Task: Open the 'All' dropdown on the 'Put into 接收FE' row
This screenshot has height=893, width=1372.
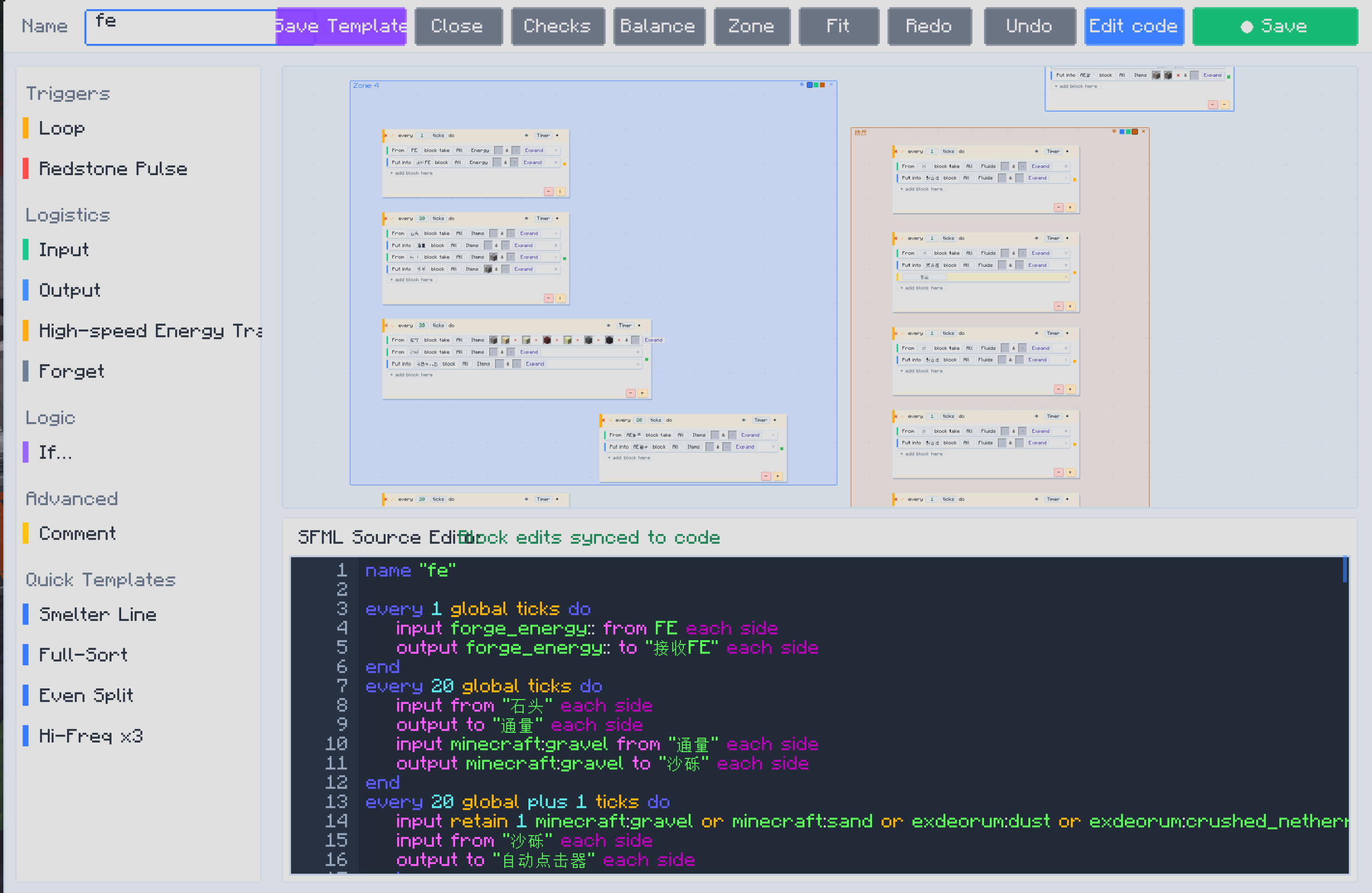Action: pos(458,162)
